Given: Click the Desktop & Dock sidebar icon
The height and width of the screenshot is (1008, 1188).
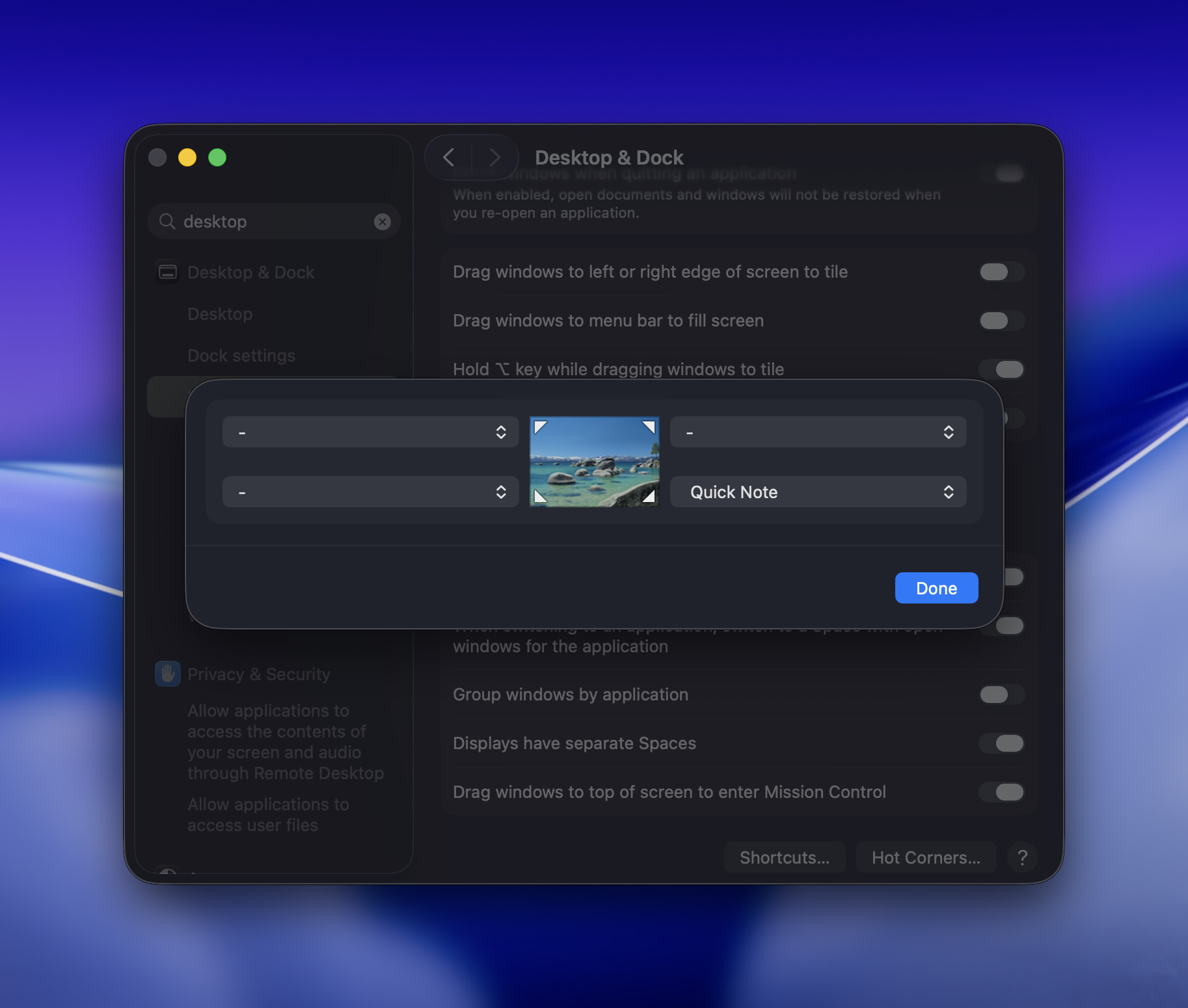Looking at the screenshot, I should click(x=168, y=272).
